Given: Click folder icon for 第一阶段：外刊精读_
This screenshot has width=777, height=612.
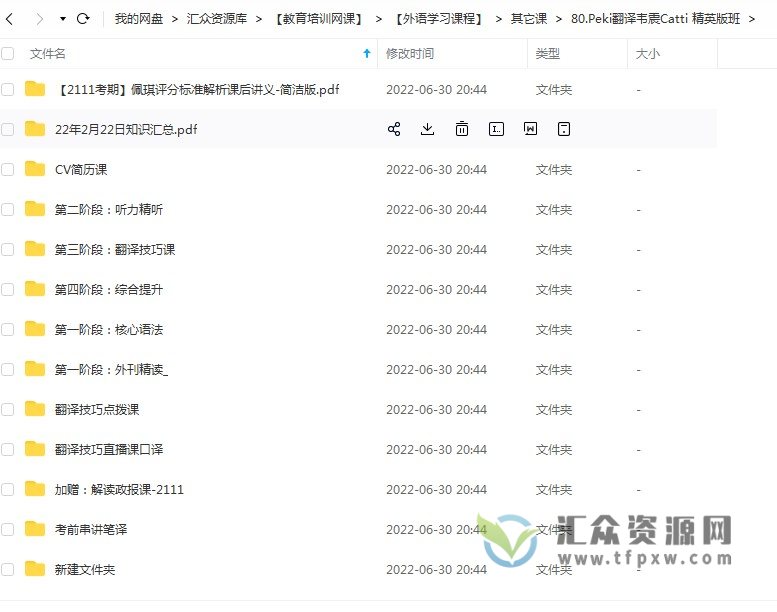Looking at the screenshot, I should [x=35, y=369].
